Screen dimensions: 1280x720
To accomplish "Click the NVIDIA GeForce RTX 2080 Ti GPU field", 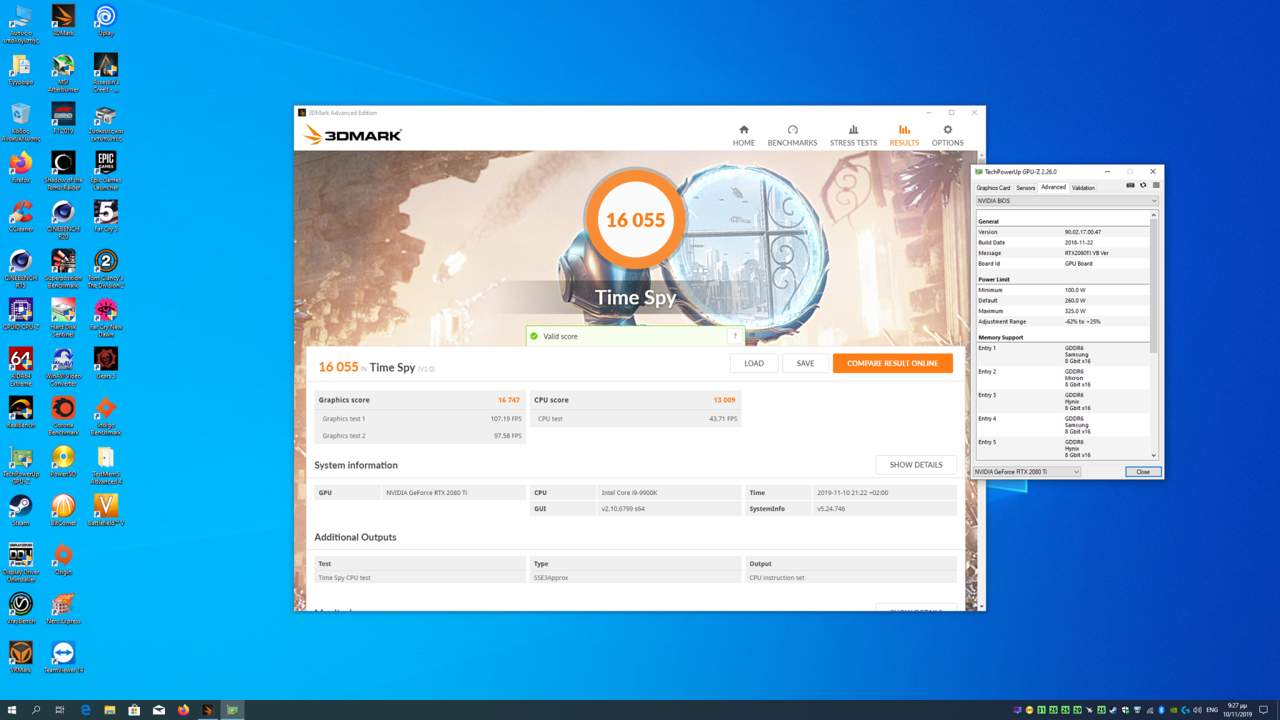I will click(454, 493).
